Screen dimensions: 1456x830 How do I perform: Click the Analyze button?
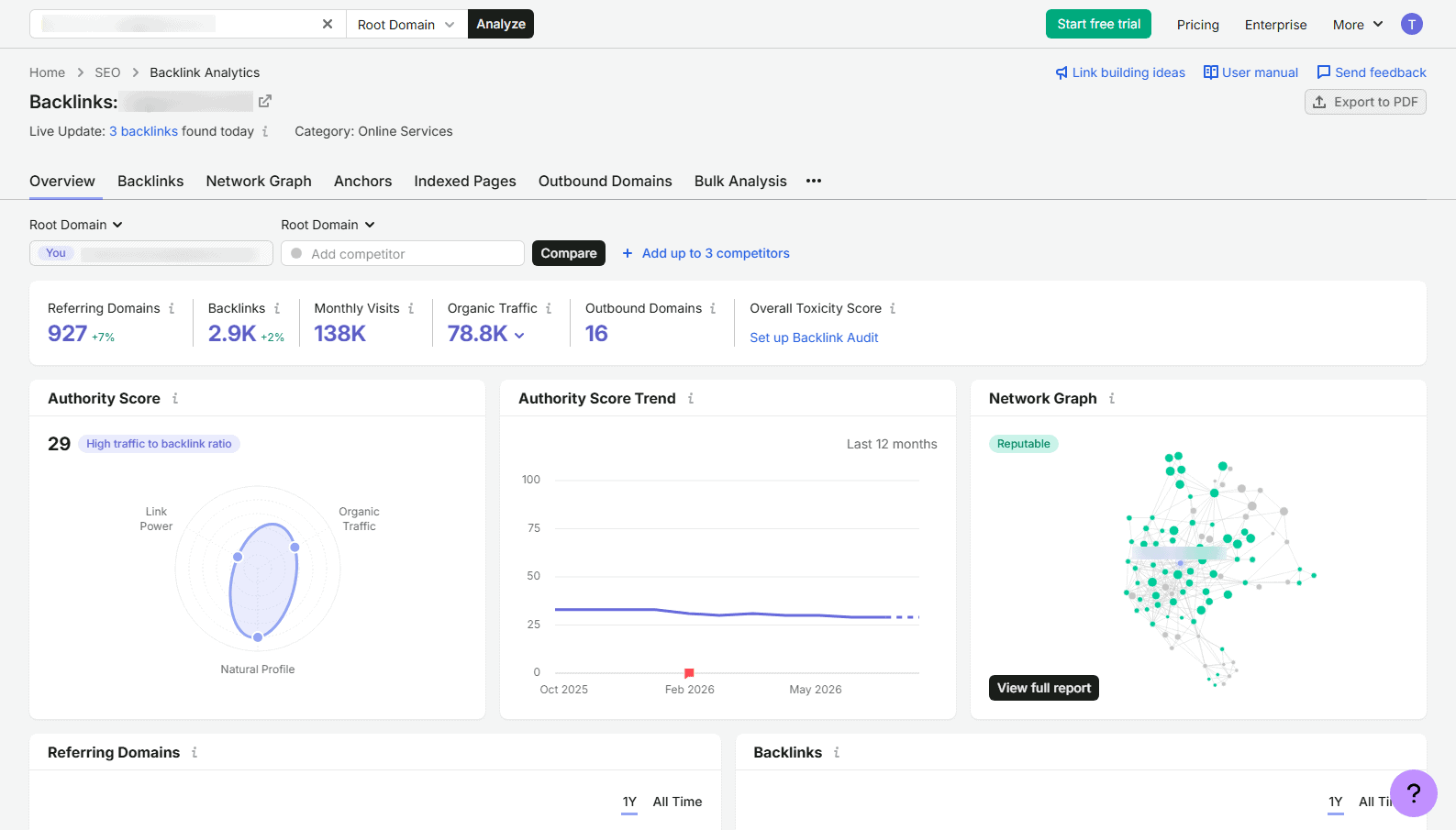tap(501, 24)
